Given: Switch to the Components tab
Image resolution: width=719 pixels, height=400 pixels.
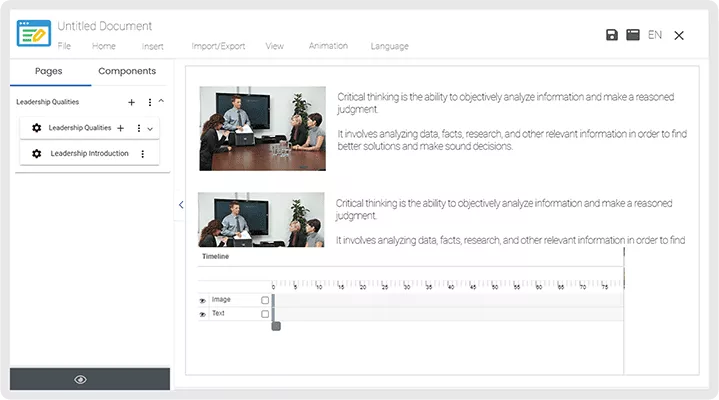Looking at the screenshot, I should click(127, 71).
